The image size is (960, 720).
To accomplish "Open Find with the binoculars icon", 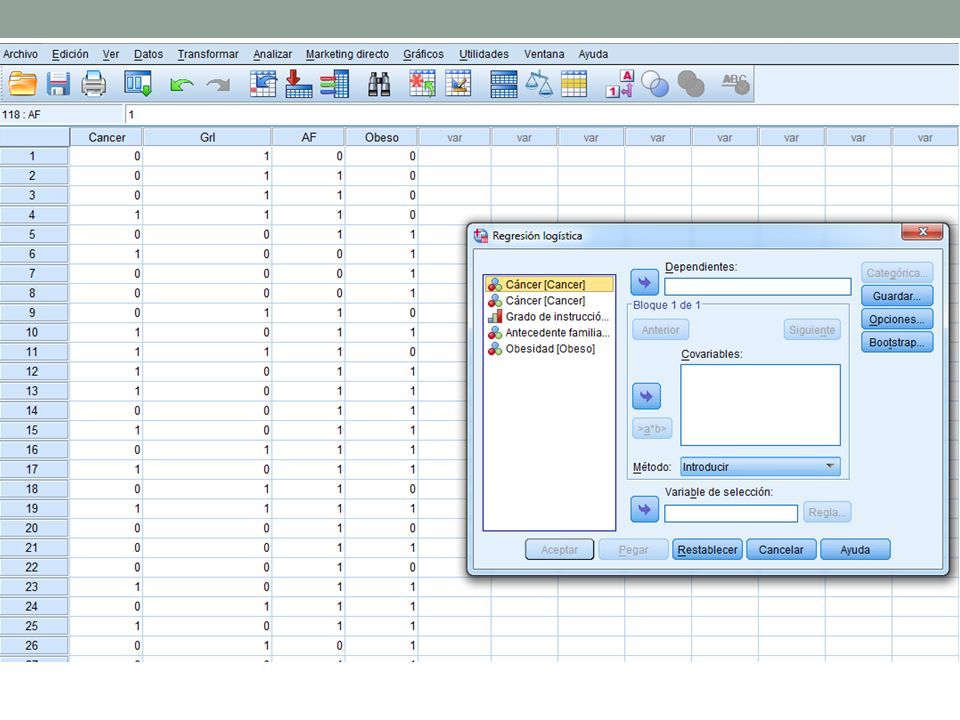I will 379,84.
